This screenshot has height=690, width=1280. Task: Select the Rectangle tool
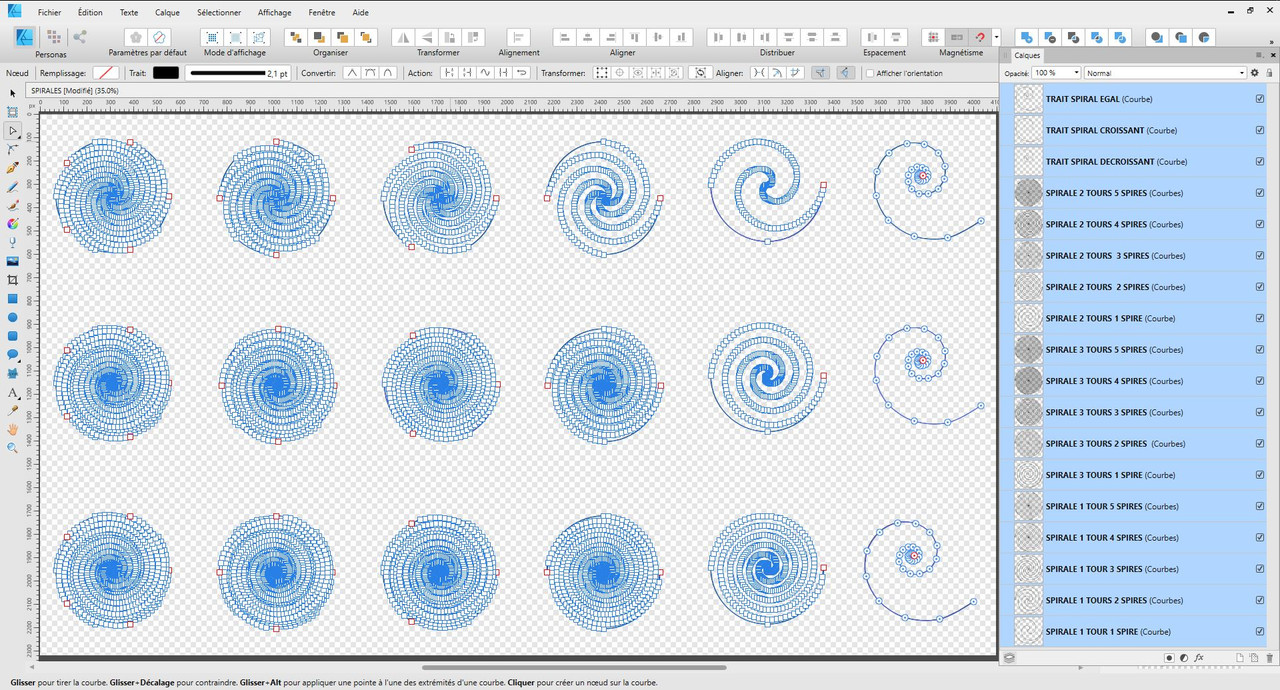[x=13, y=298]
